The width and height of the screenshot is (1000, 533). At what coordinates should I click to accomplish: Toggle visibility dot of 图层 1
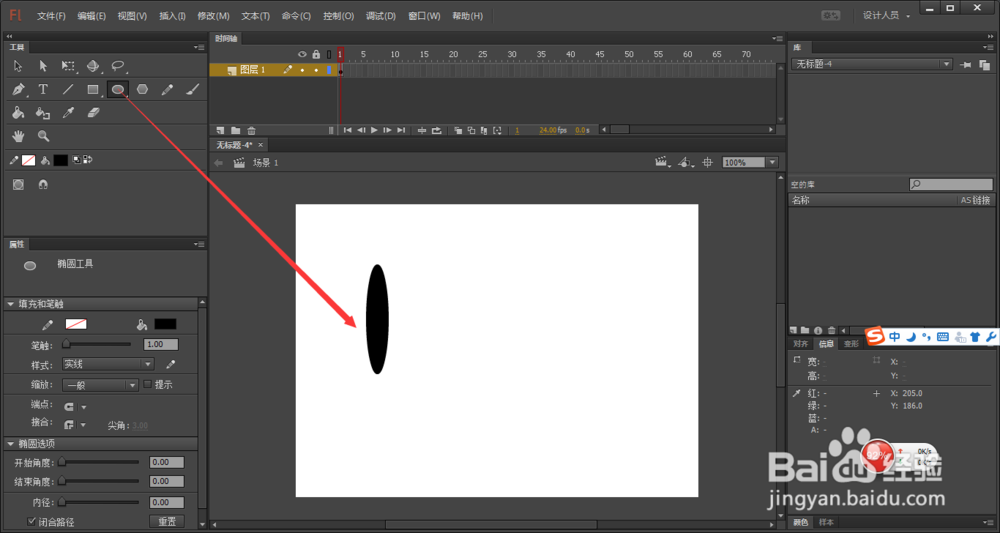click(x=302, y=70)
